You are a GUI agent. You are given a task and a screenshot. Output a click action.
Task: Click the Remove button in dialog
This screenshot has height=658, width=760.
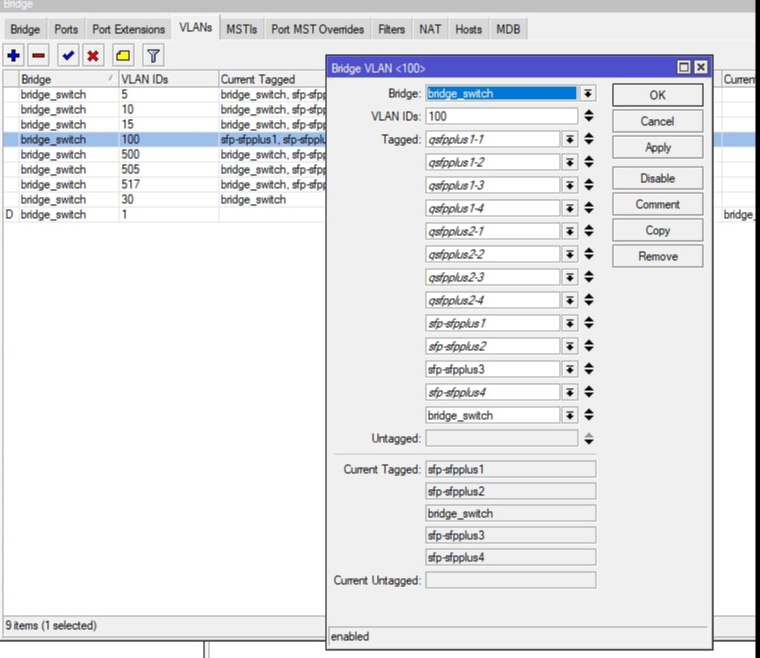click(657, 256)
